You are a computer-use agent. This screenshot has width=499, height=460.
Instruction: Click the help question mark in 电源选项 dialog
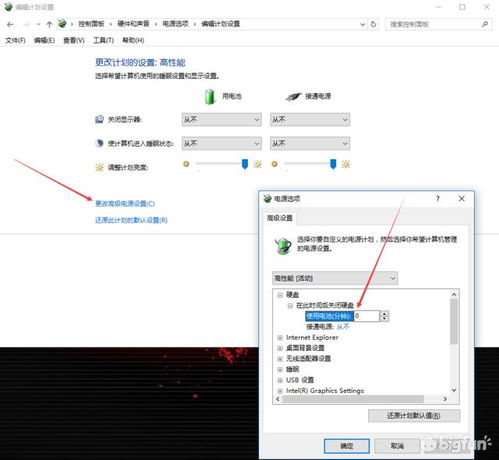(438, 199)
